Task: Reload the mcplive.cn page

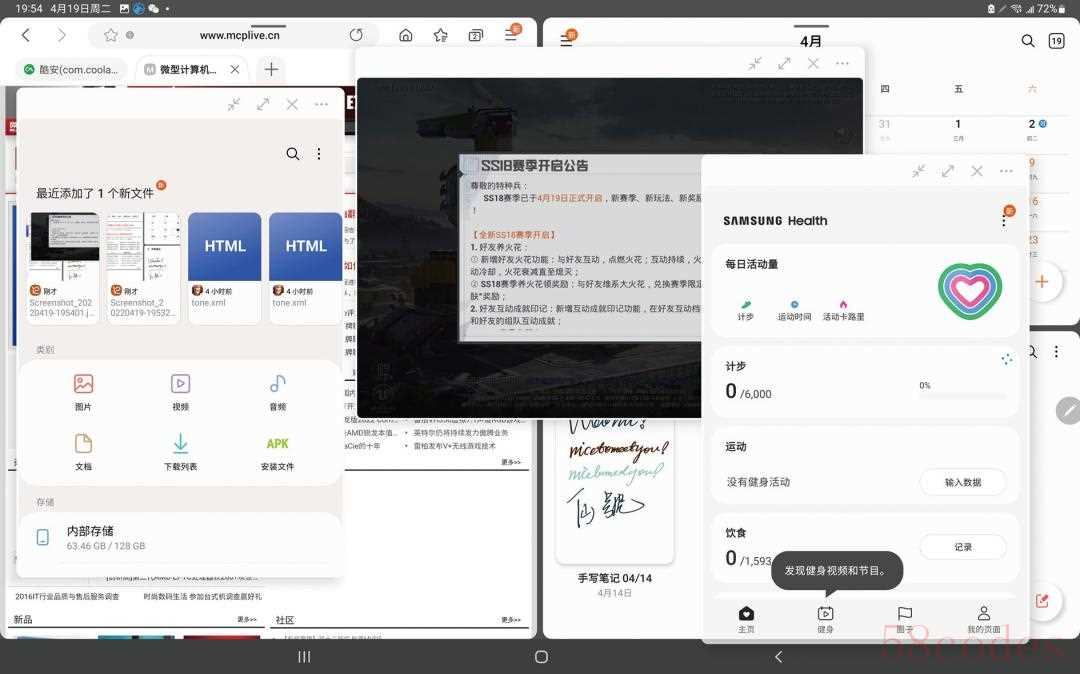Action: pos(356,34)
